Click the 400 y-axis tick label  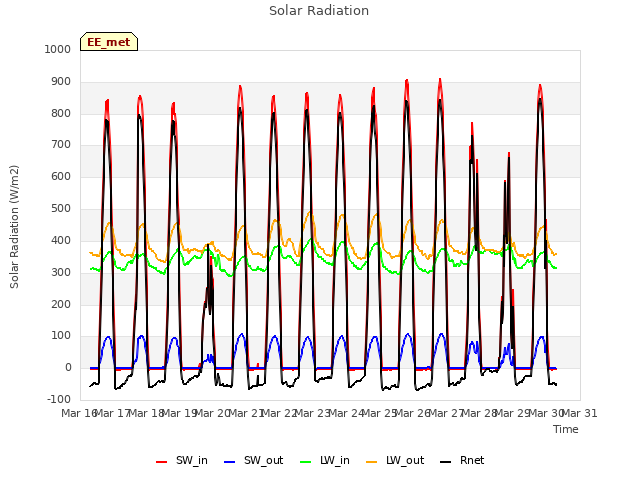point(61,240)
